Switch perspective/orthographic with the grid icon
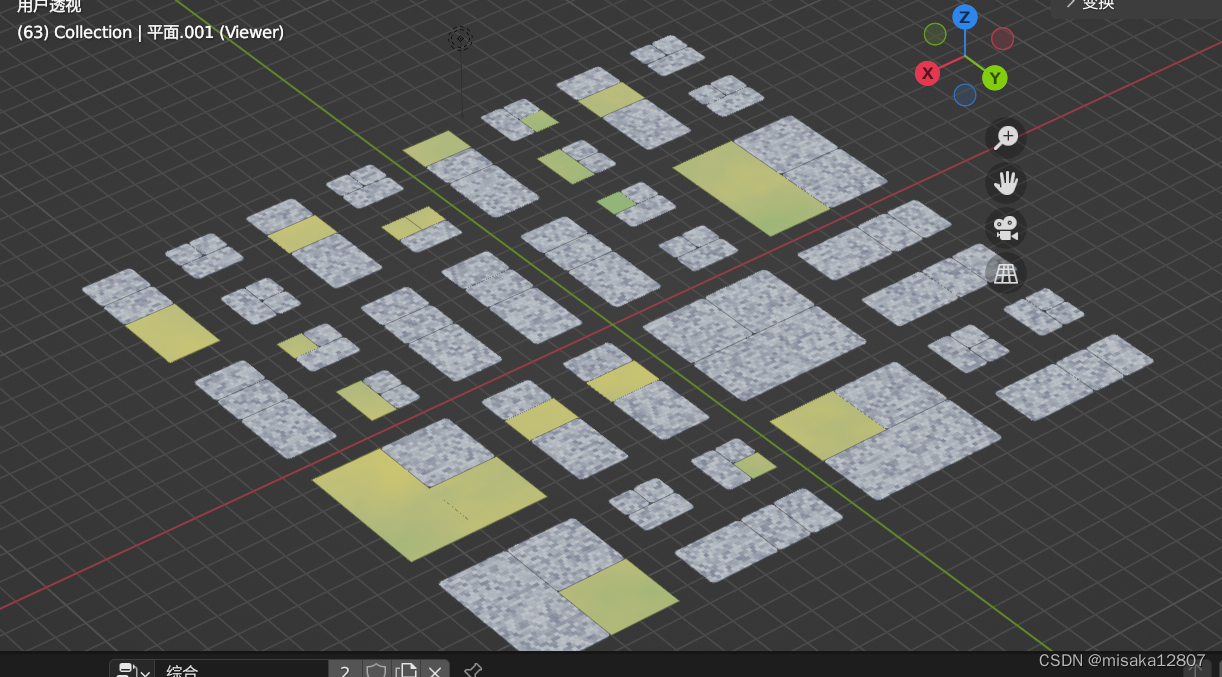 [x=1006, y=272]
